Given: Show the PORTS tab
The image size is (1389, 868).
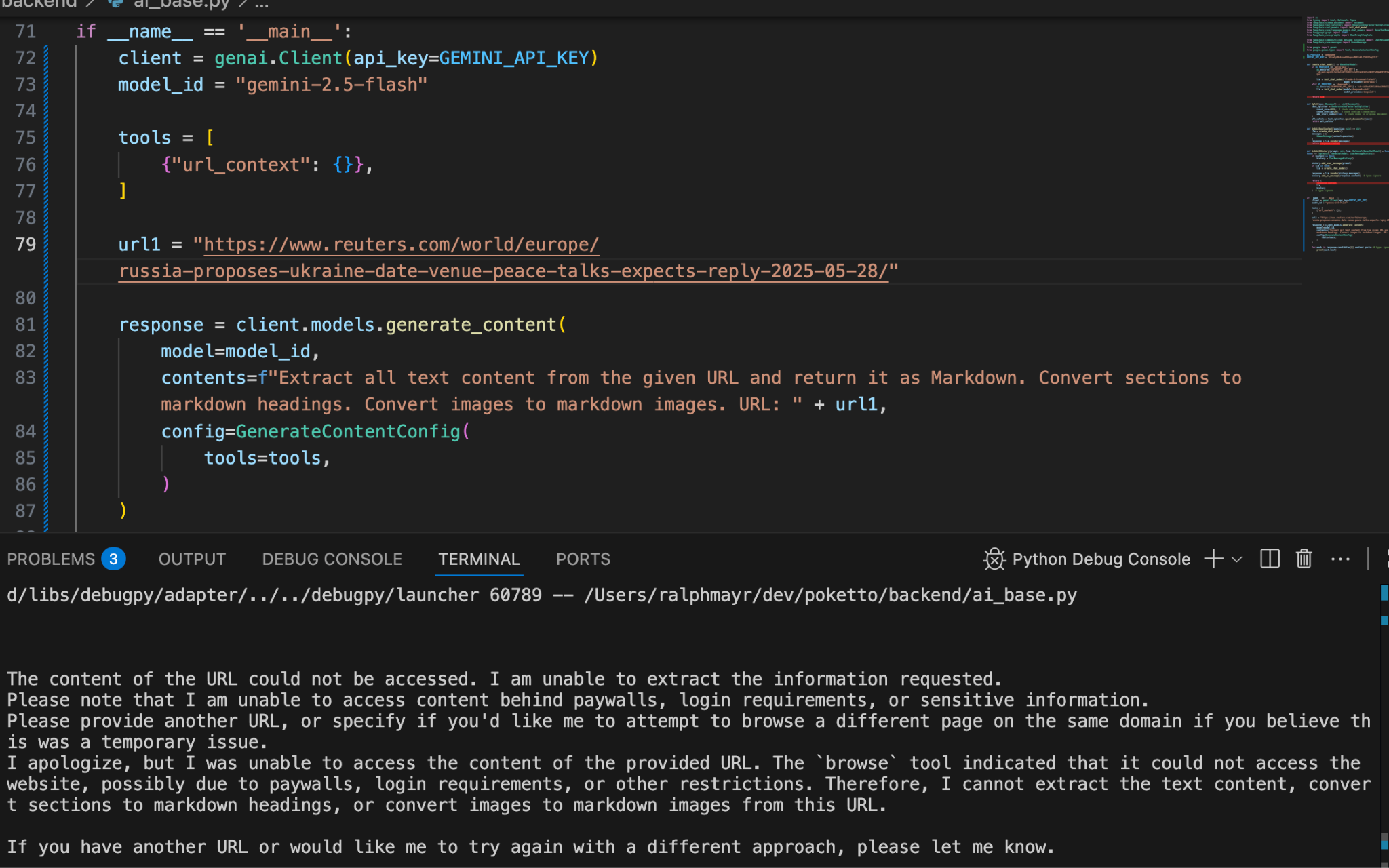Looking at the screenshot, I should click(x=583, y=559).
